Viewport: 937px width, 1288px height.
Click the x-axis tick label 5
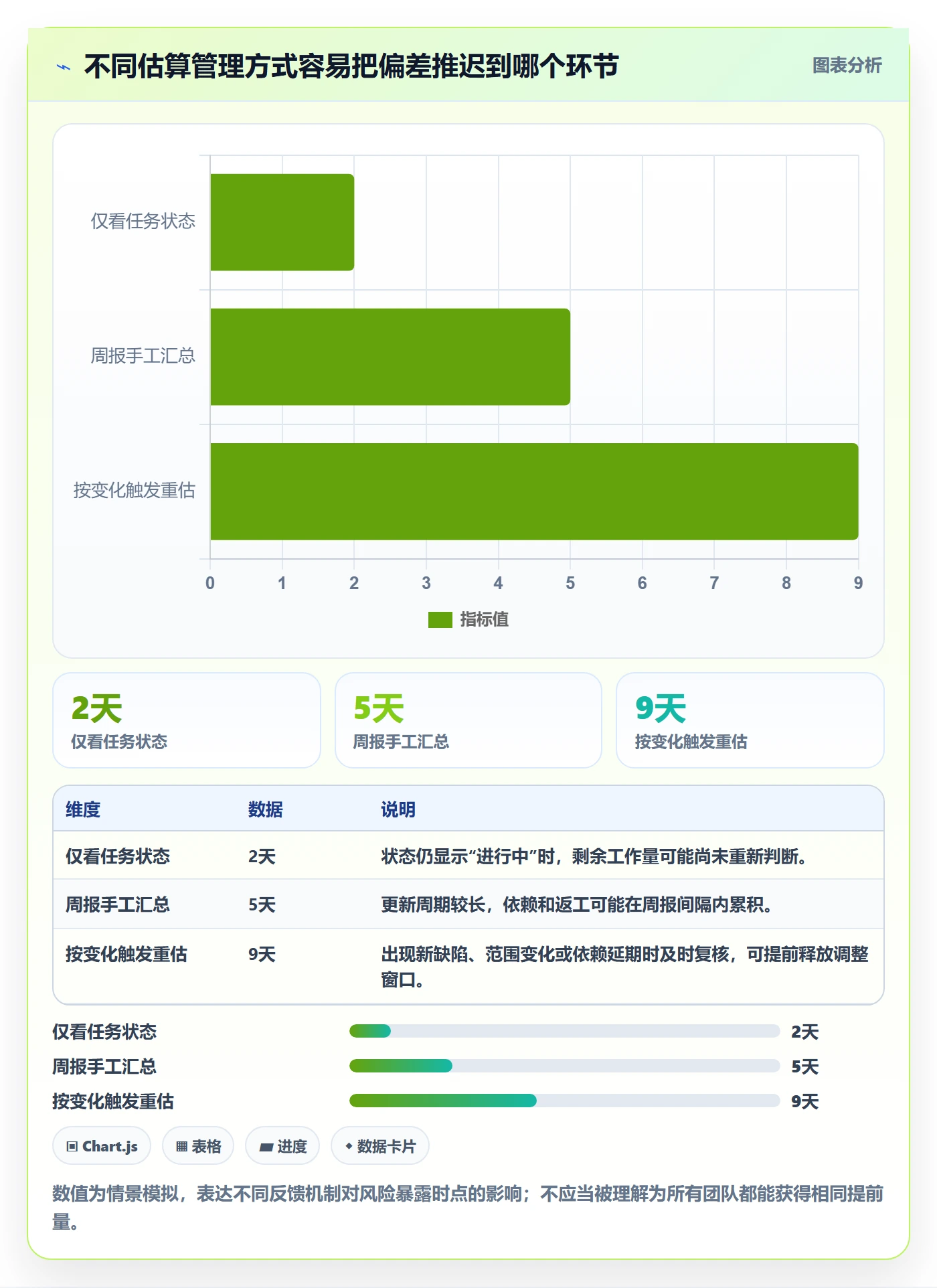click(x=570, y=583)
